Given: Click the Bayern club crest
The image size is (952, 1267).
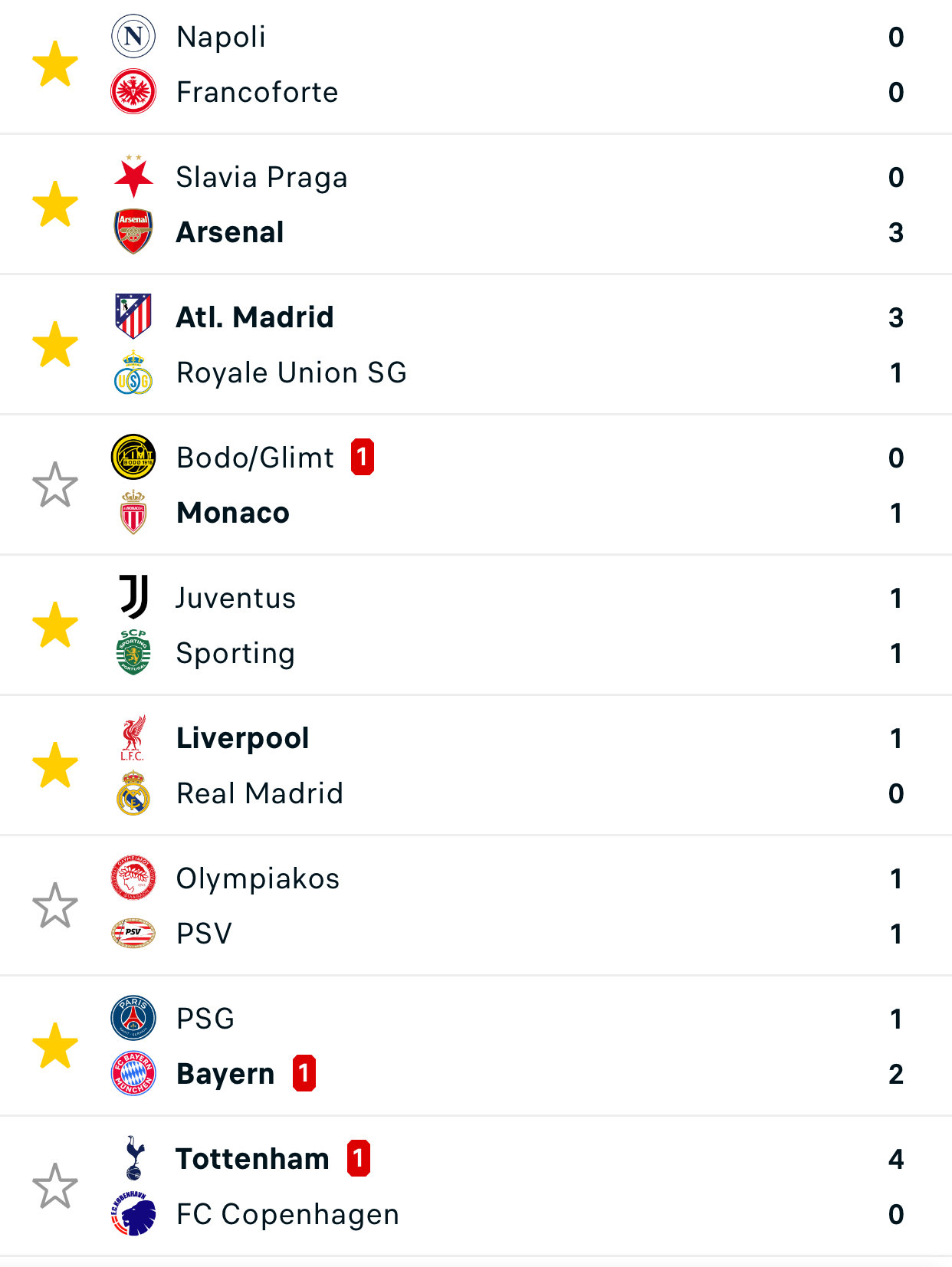Looking at the screenshot, I should pos(133,1073).
